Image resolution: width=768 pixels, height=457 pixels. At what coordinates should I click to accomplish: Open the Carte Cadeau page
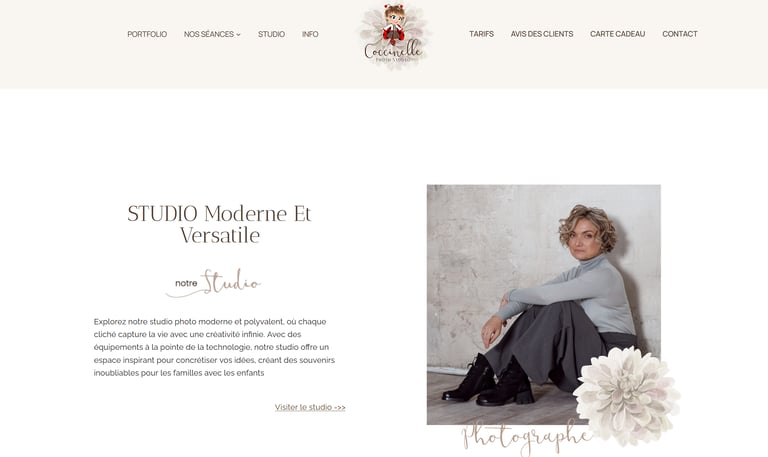pos(618,34)
